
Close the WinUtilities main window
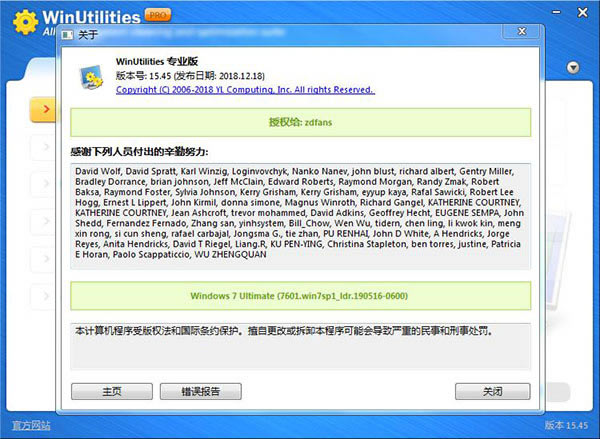click(x=582, y=12)
